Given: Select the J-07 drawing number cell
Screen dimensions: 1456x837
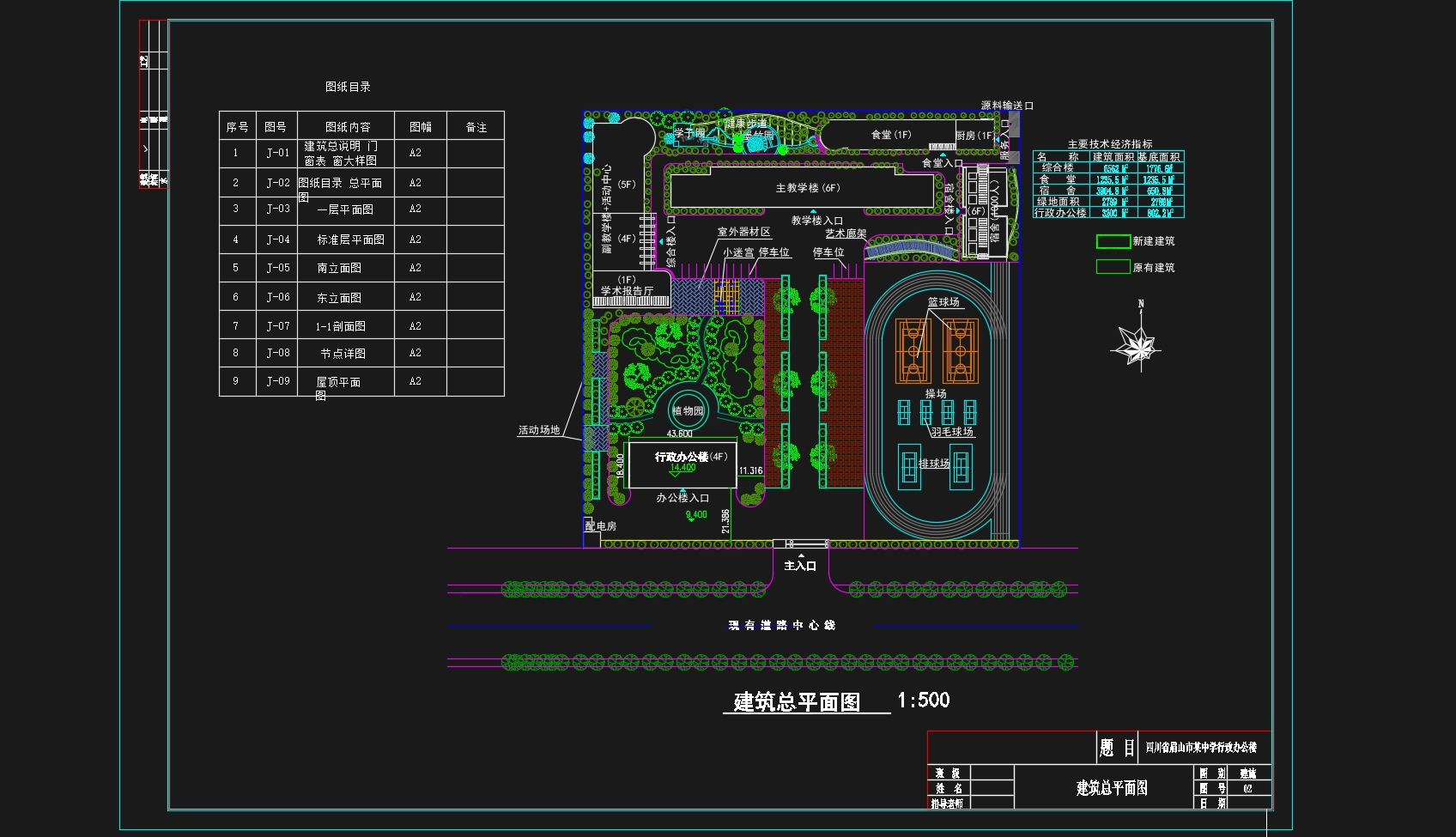Looking at the screenshot, I should pos(277,326).
